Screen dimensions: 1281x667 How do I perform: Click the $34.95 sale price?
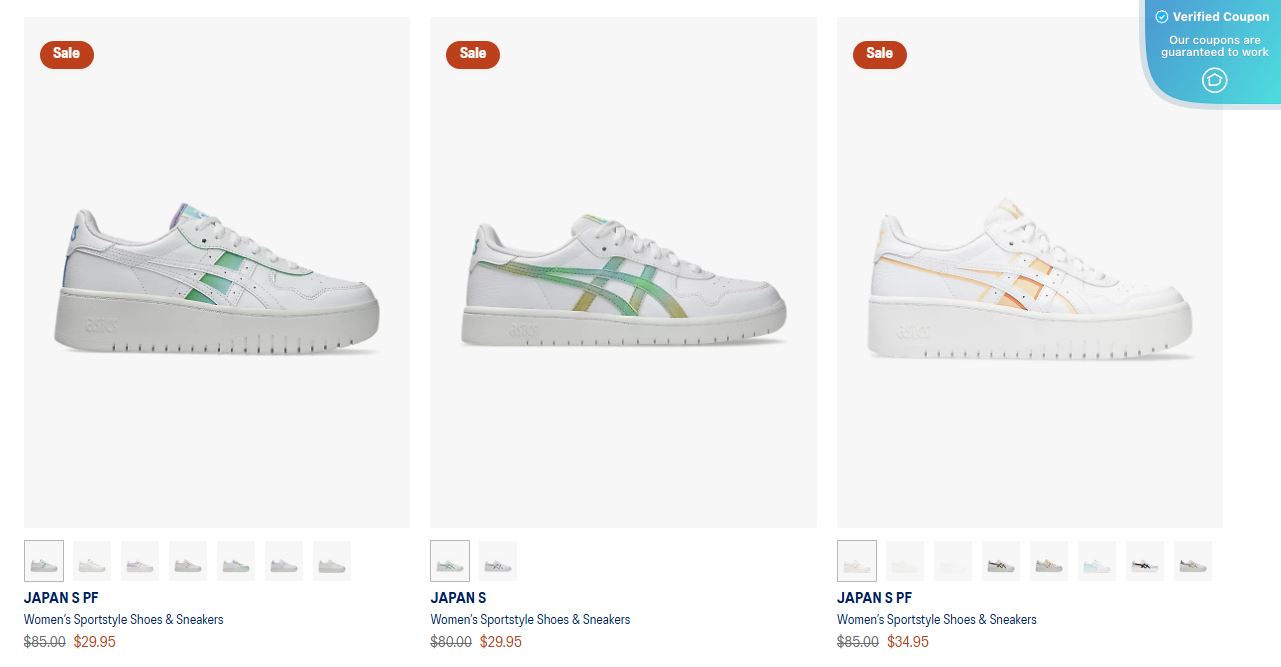point(908,642)
